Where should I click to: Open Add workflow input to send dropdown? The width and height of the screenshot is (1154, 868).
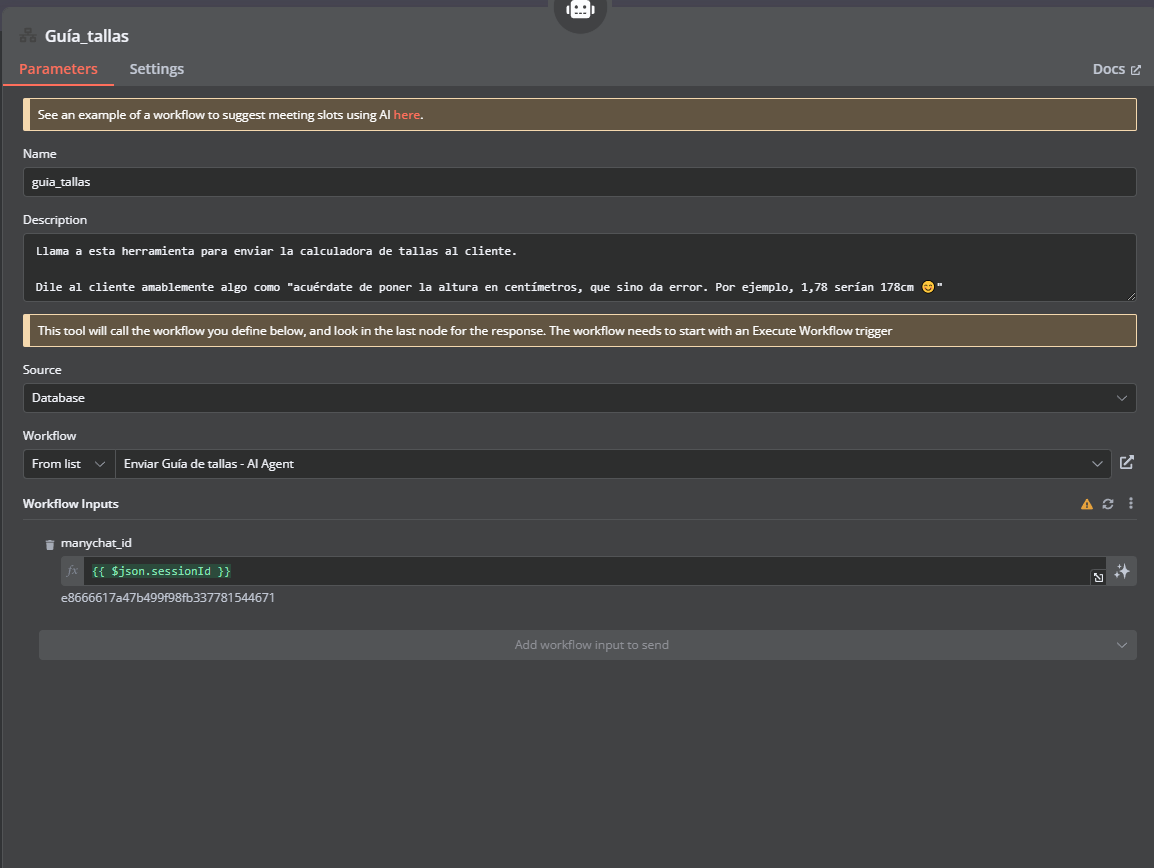pyautogui.click(x=587, y=645)
